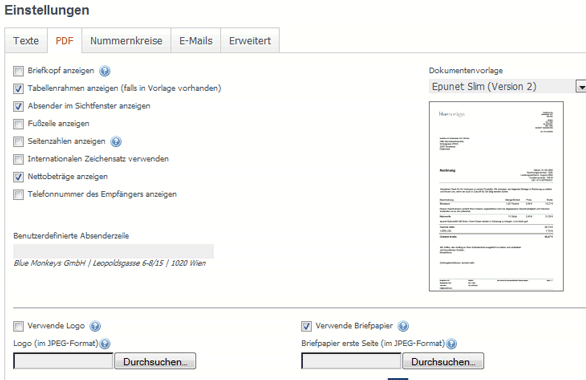
Task: Click Durchsuchen button for Logo file
Action: [155, 361]
